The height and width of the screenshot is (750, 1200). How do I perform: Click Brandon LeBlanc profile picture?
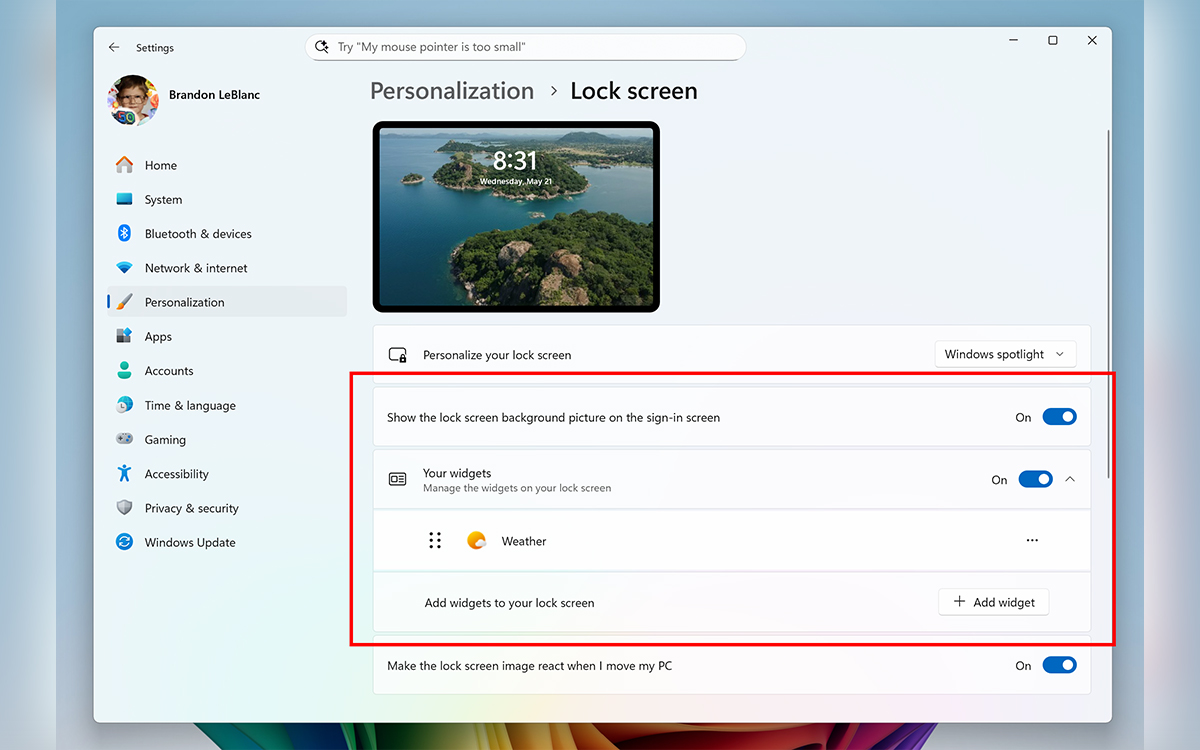[x=133, y=100]
